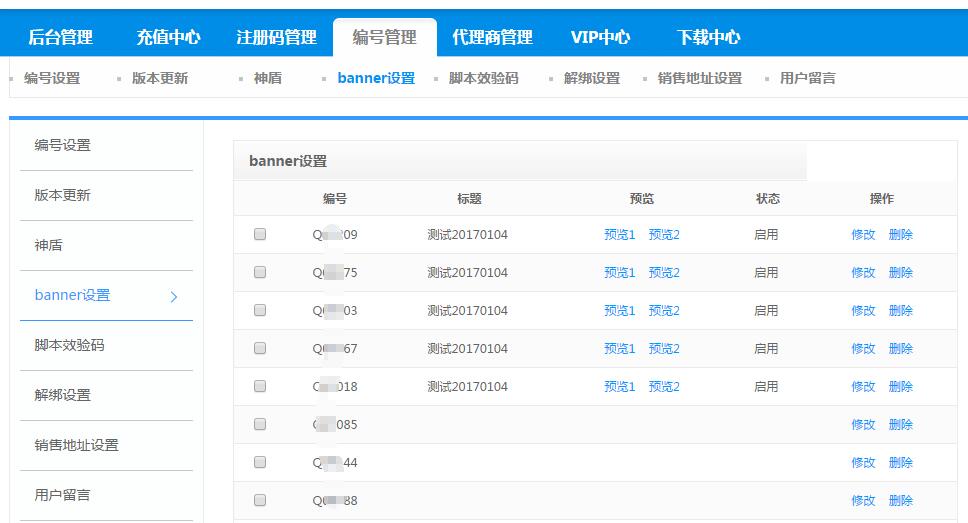
Task: Open 用户留言 in the sub-navigation bar
Action: coord(807,78)
